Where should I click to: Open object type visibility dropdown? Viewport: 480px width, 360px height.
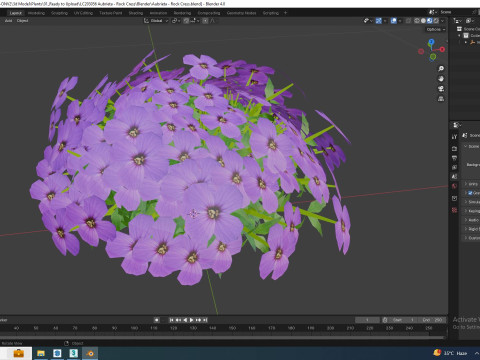click(368, 21)
